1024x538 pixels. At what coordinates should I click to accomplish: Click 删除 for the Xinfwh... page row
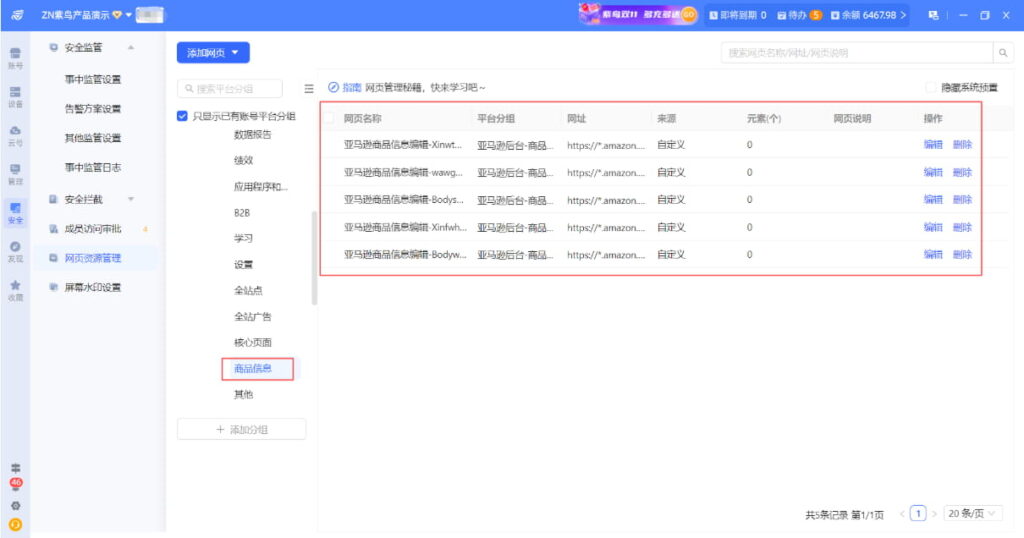point(962,227)
